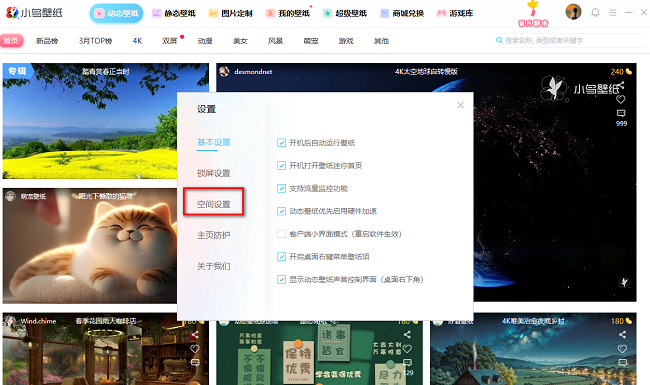Screen dimensions: 650x385
Task: Open the green sticky-notes wallpaper
Action: [319, 353]
